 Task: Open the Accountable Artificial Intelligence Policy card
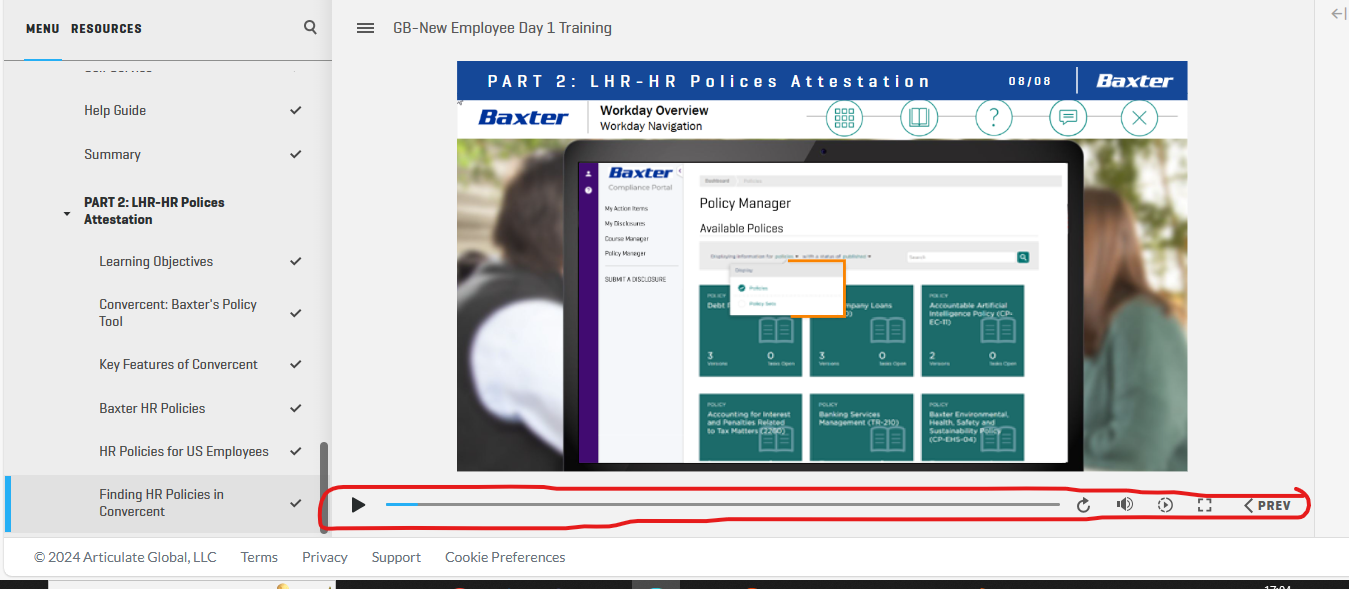coord(973,330)
